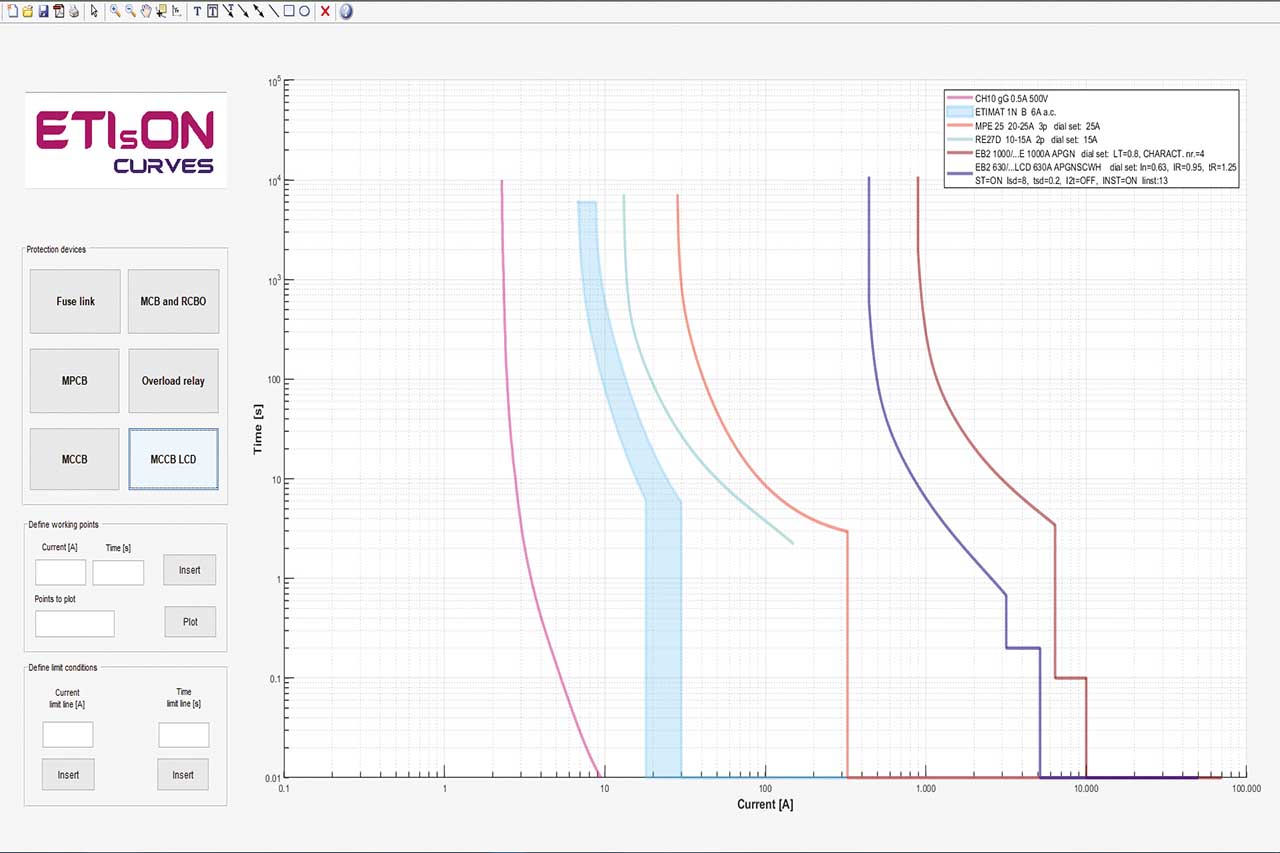Activate the Zoom Out magnifier
Screen dimensions: 1280x853
coord(131,11)
